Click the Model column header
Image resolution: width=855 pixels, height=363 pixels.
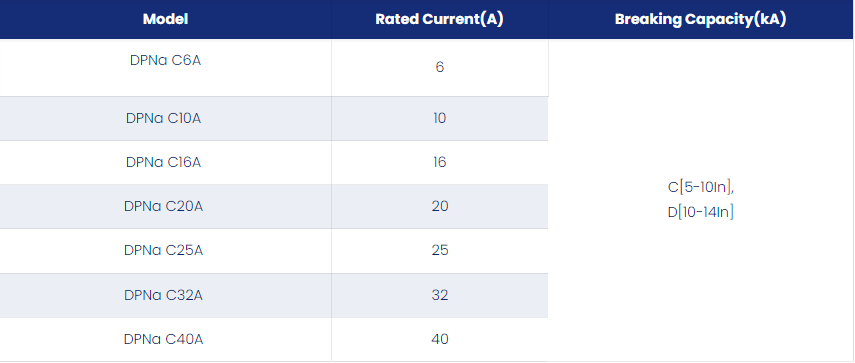click(x=165, y=20)
